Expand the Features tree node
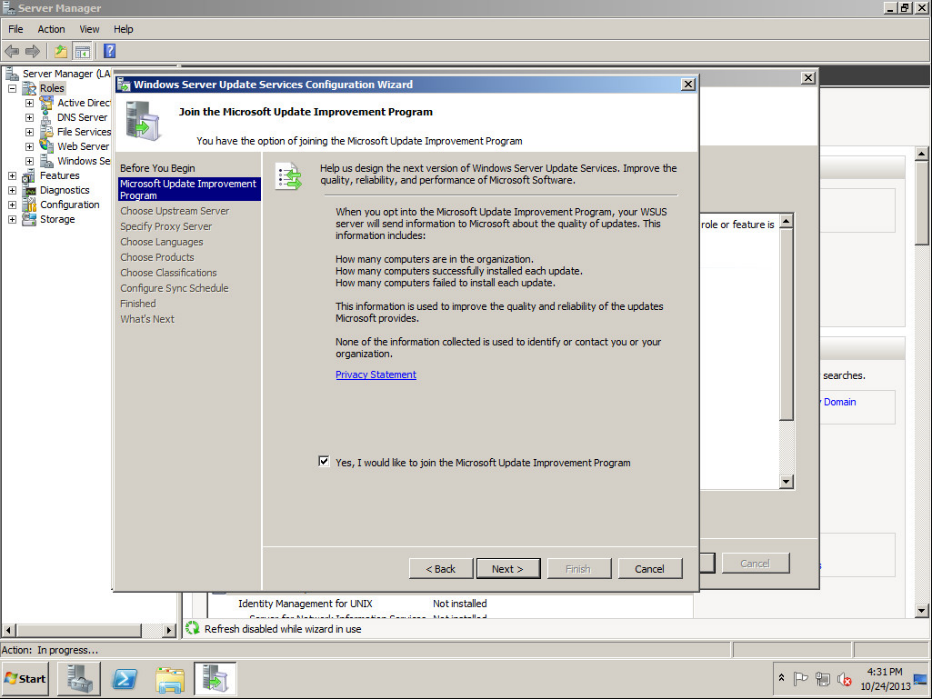This screenshot has height=699, width=932. 12,176
